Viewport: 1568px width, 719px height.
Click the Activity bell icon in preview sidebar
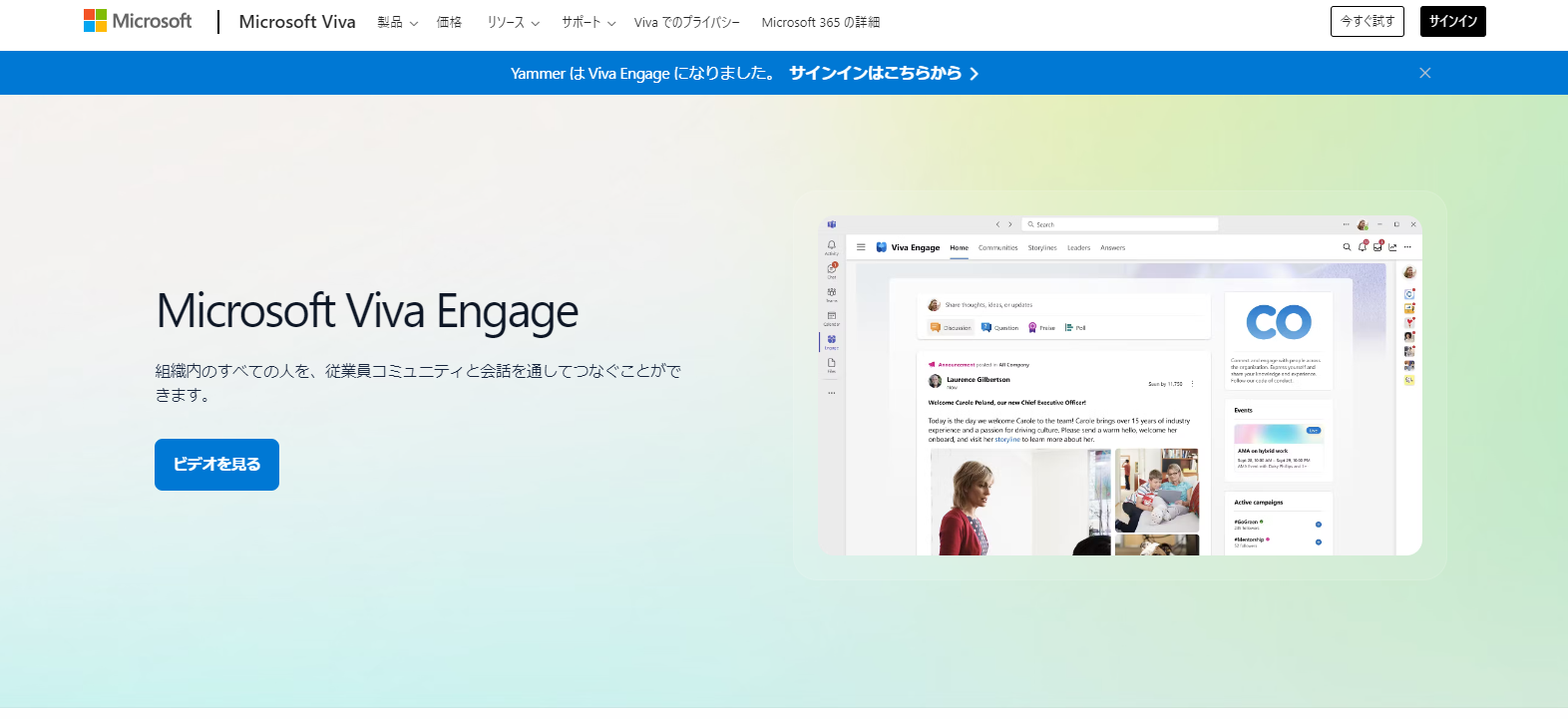pyautogui.click(x=832, y=246)
